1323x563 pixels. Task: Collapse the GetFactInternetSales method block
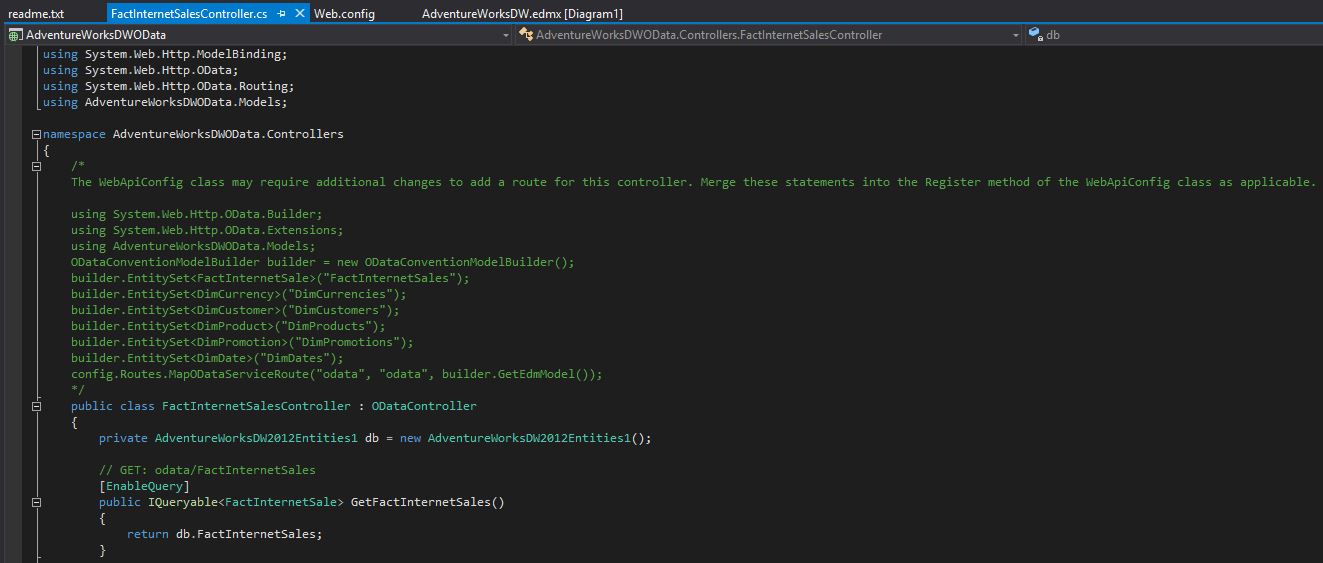click(37, 502)
